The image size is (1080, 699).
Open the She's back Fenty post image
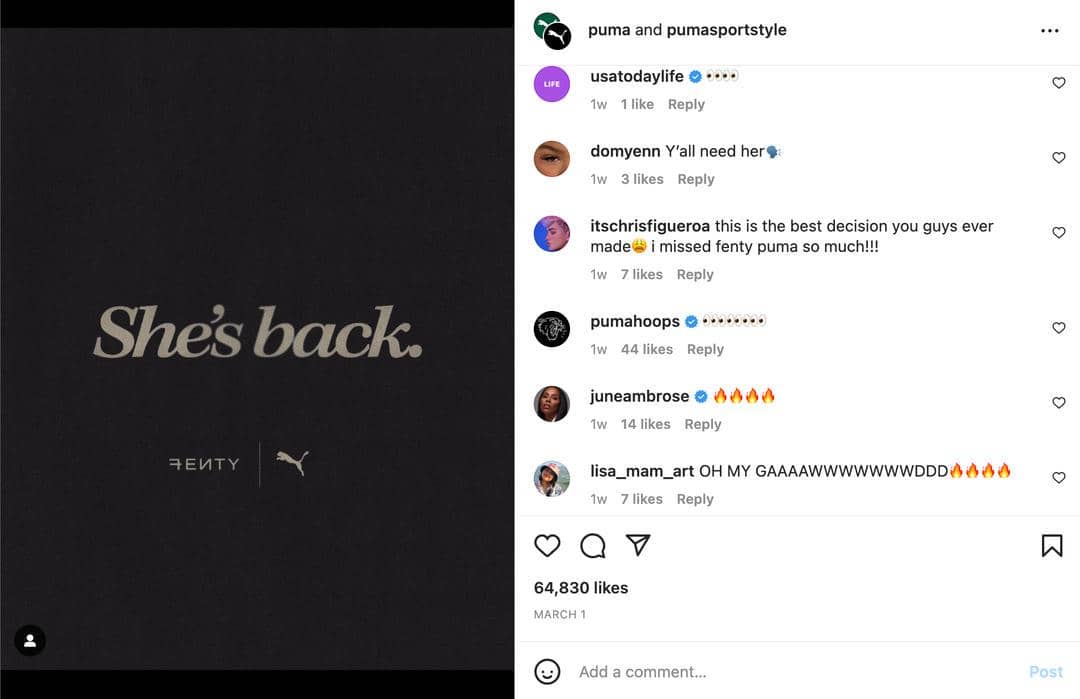pos(257,348)
